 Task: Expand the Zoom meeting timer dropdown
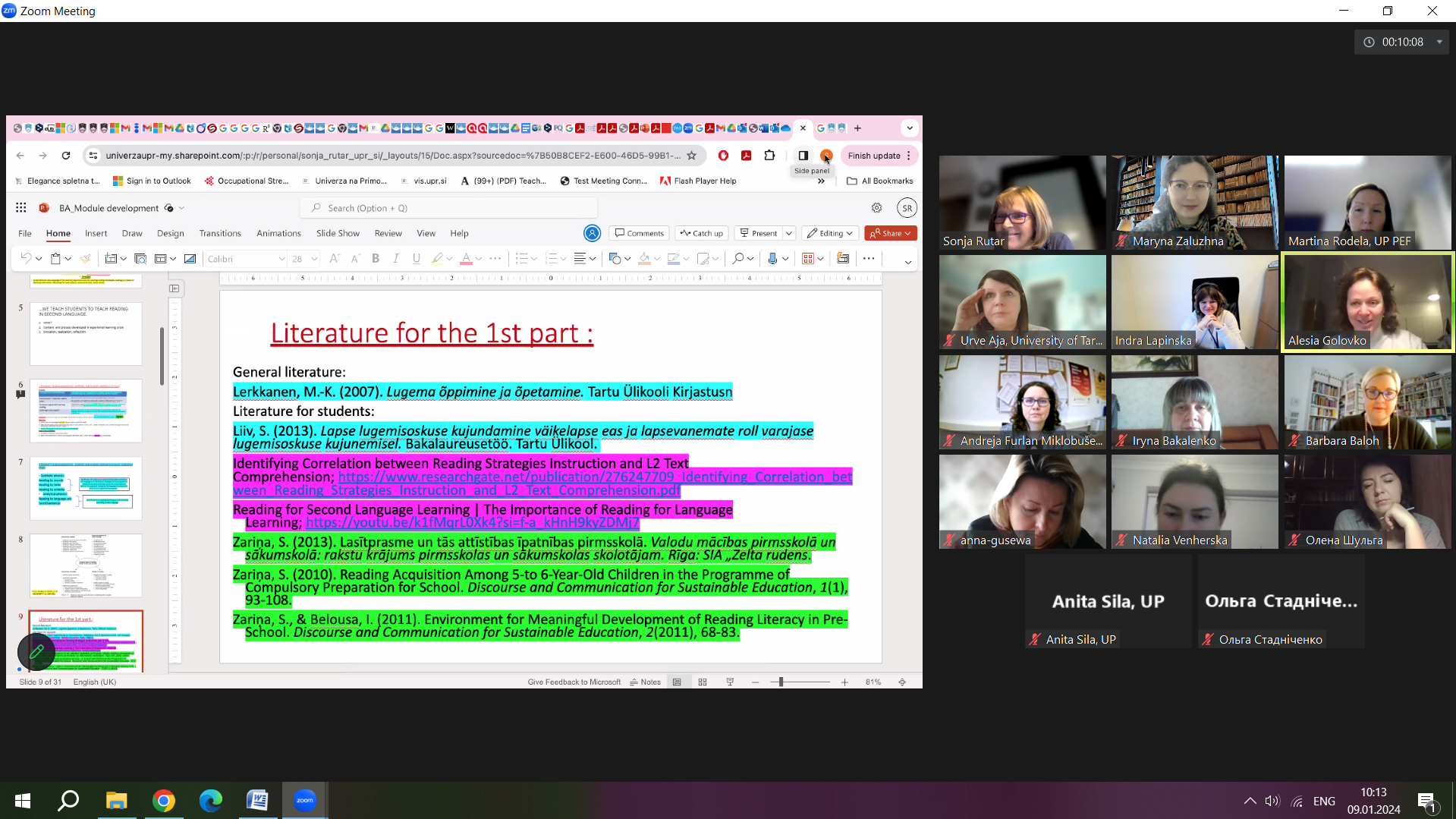pyautogui.click(x=1439, y=42)
